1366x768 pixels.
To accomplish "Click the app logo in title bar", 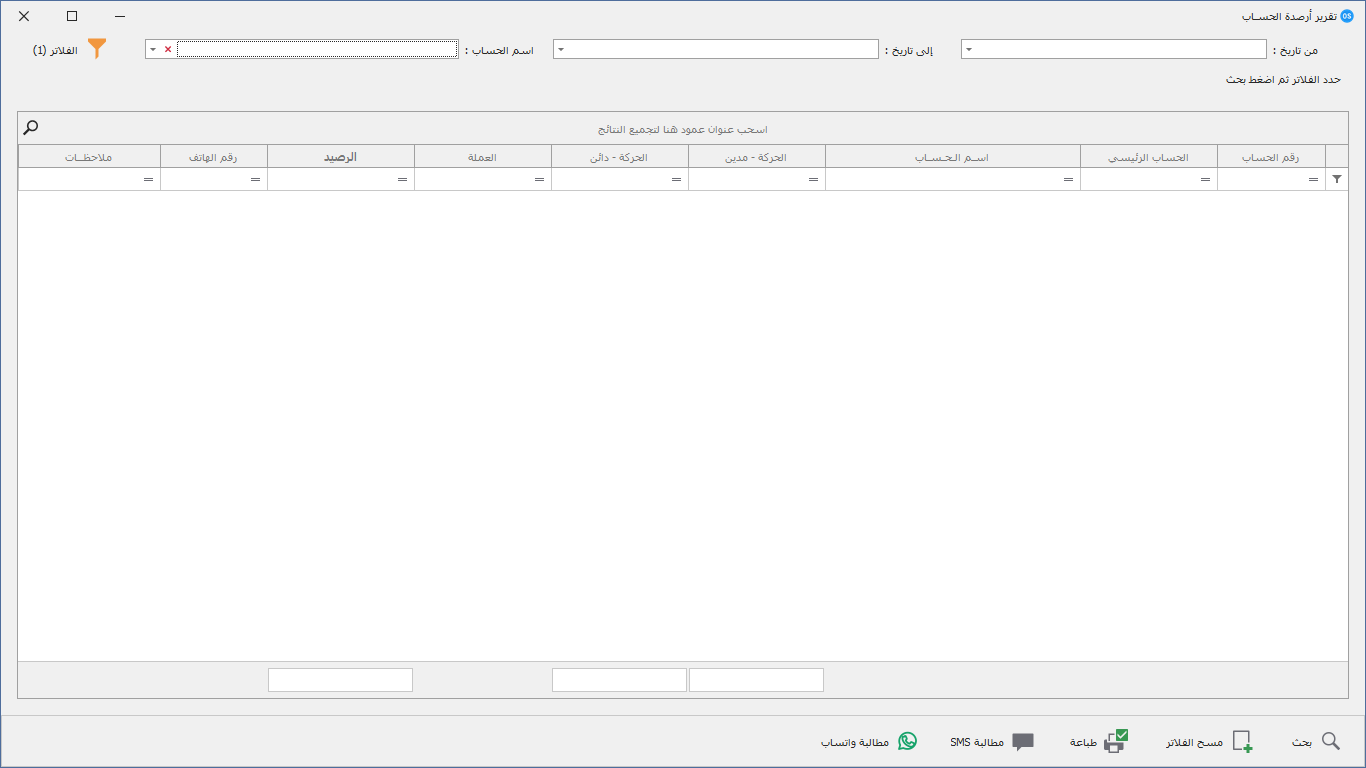I will (1346, 16).
